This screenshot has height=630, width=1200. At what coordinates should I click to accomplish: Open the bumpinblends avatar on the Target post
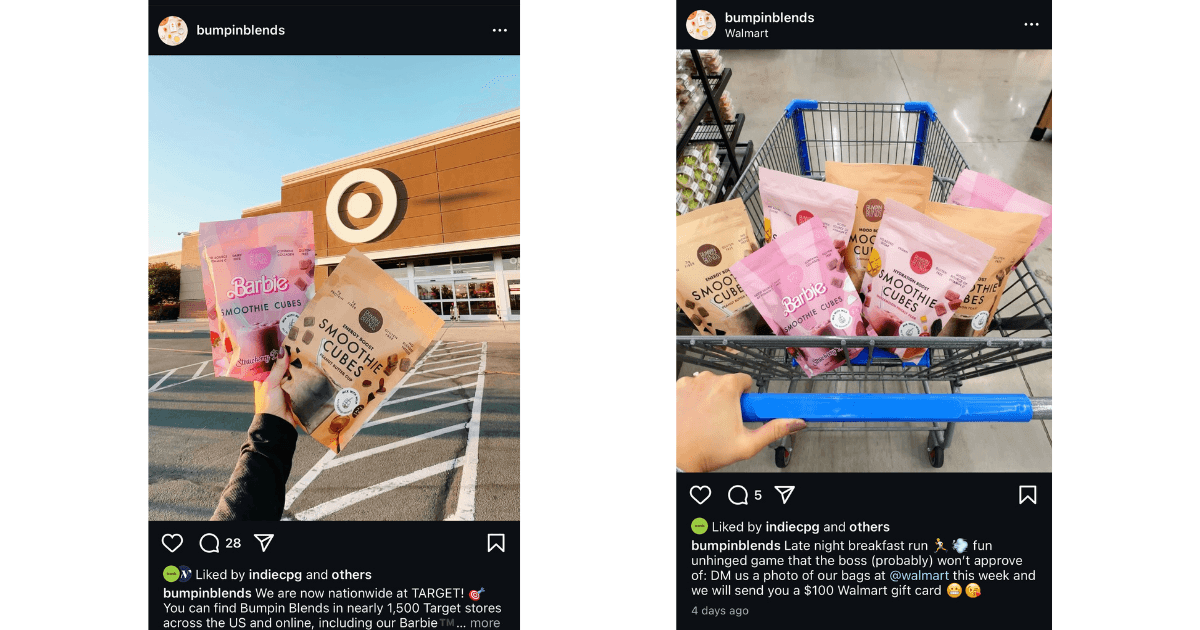(173, 31)
